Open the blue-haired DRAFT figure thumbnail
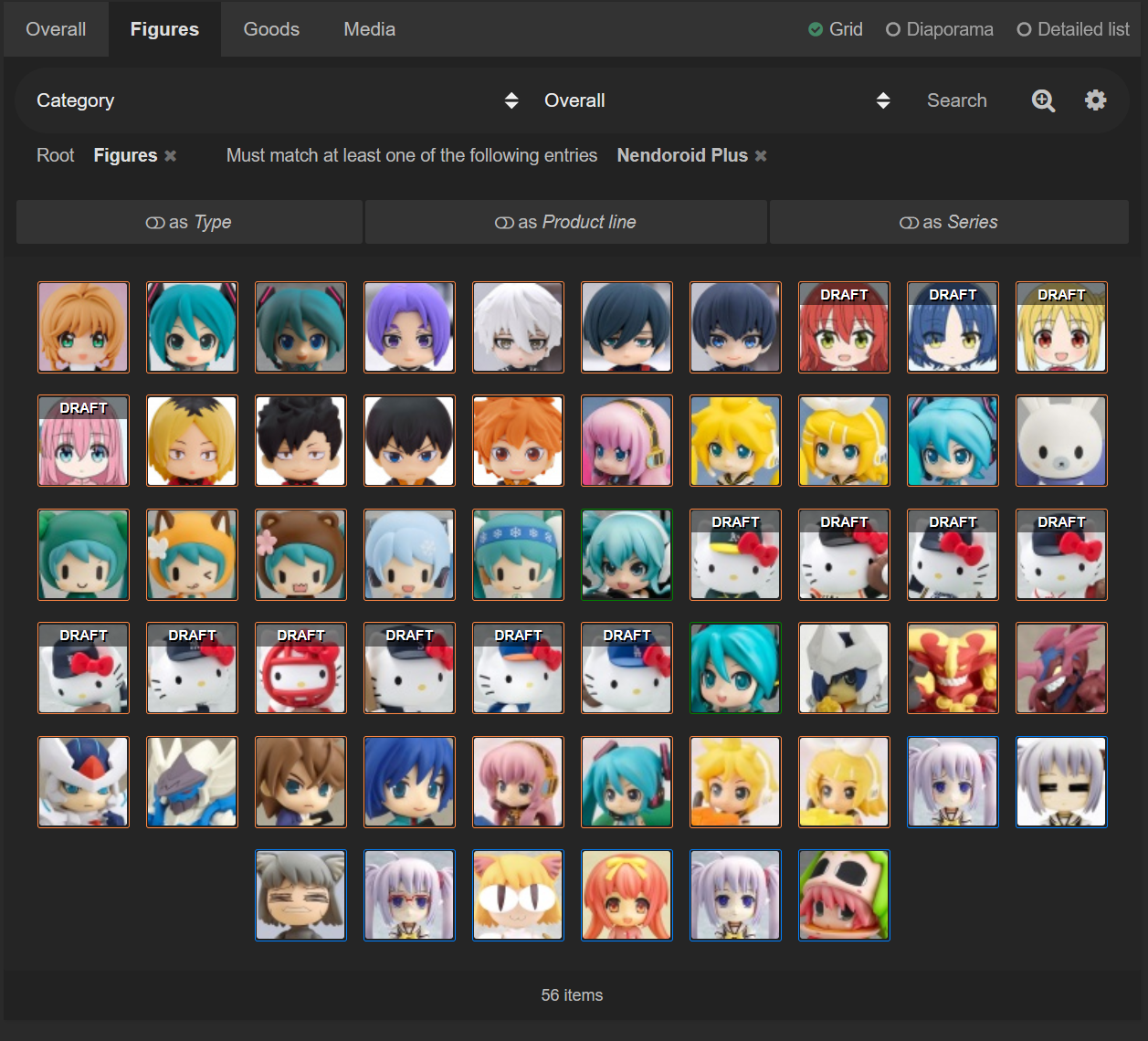This screenshot has width=1148, height=1041. [953, 327]
